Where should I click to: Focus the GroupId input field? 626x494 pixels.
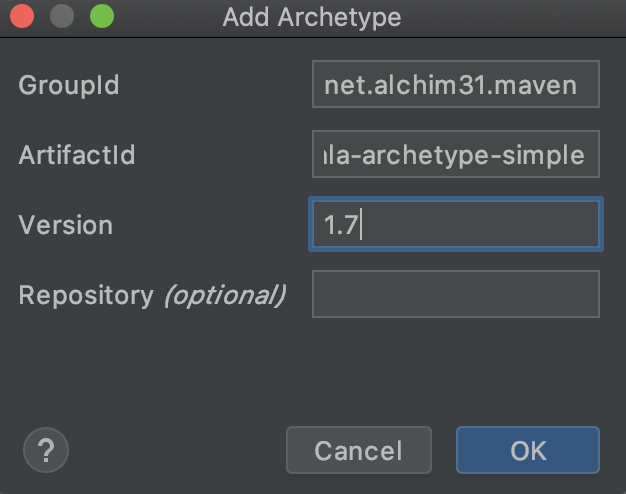click(456, 84)
